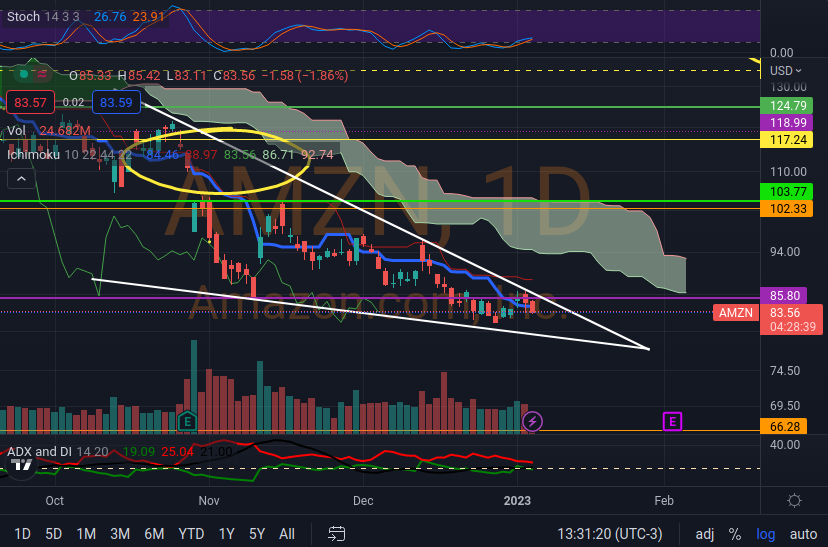Click the 118.99 purple price label
This screenshot has height=547, width=828.
click(x=786, y=122)
